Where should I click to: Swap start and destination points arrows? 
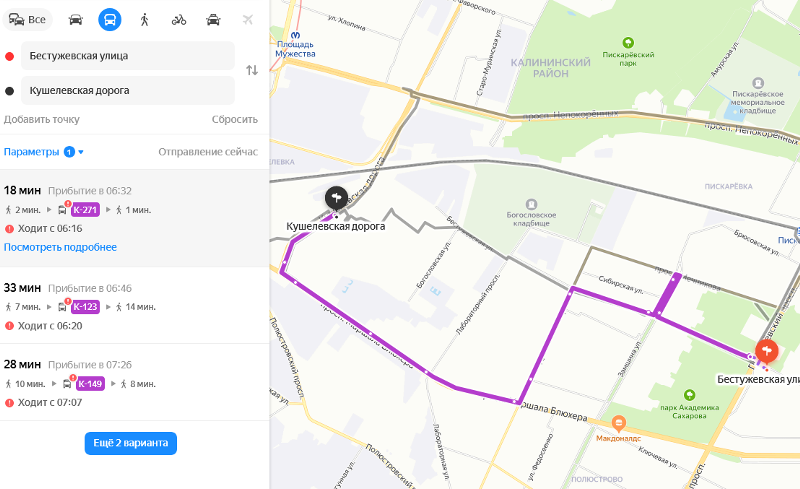(x=252, y=70)
